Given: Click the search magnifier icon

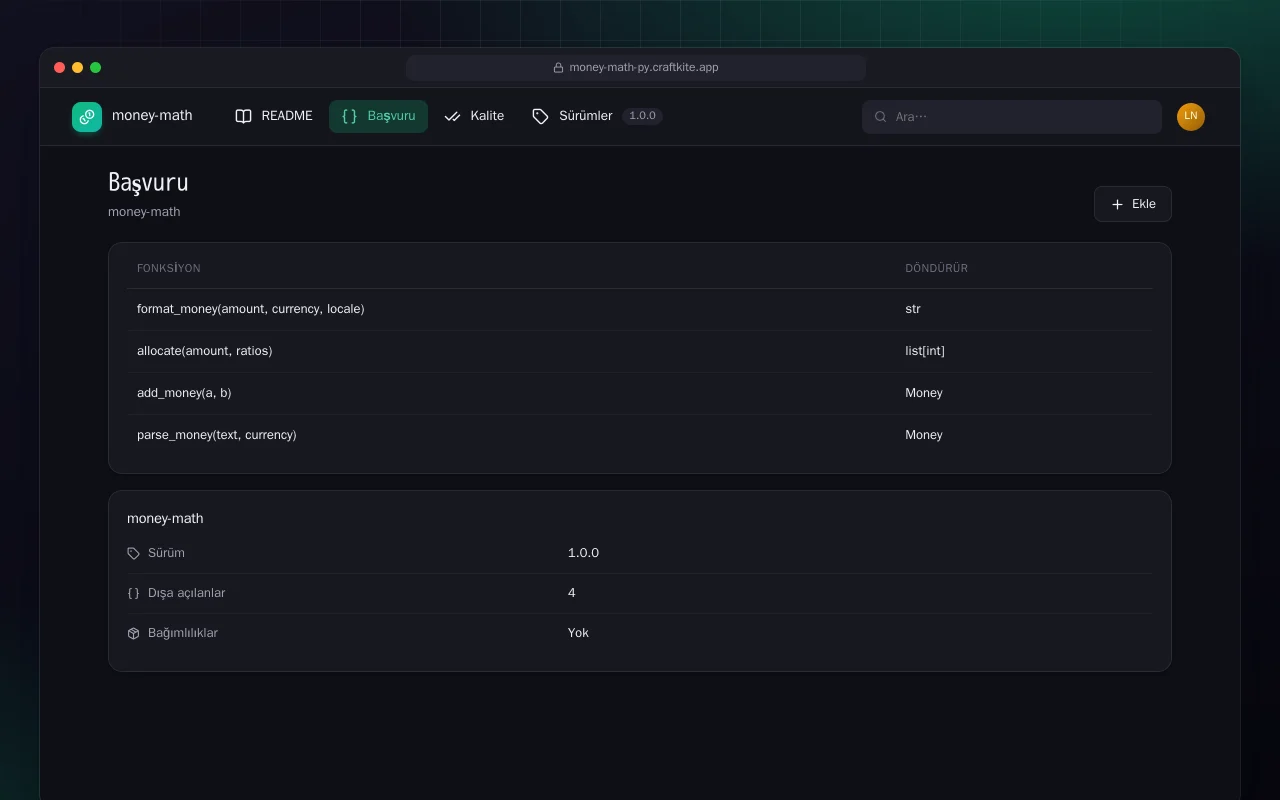Looking at the screenshot, I should (881, 117).
